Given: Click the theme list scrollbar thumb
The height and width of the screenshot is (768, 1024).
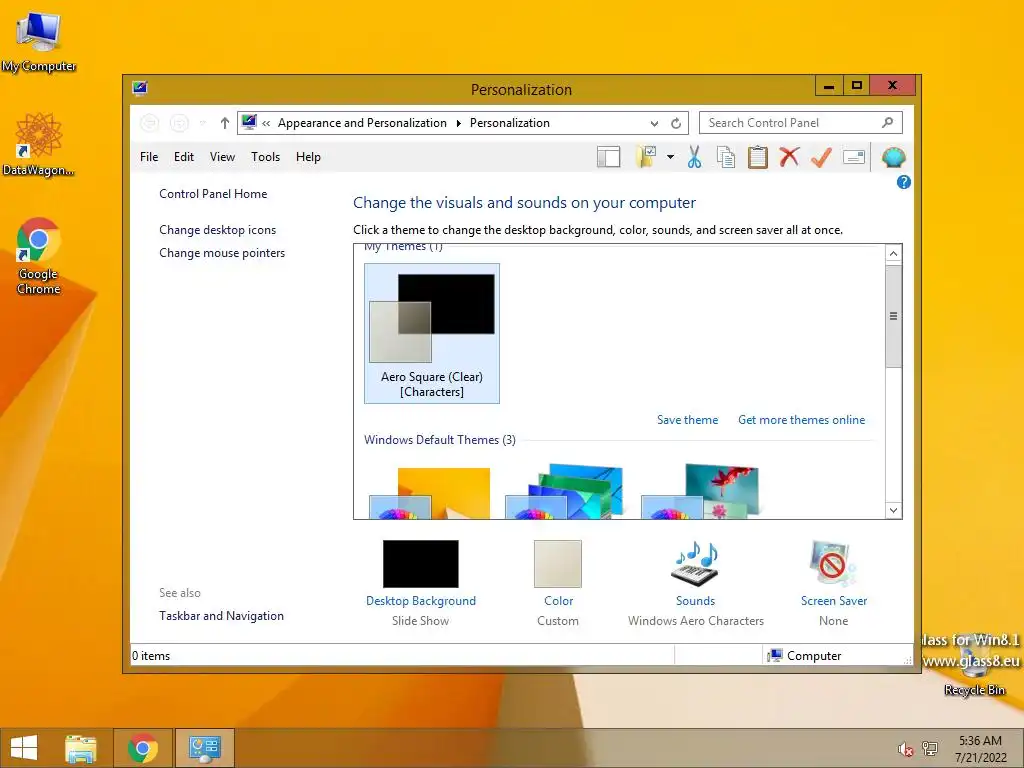Looking at the screenshot, I should click(x=893, y=316).
